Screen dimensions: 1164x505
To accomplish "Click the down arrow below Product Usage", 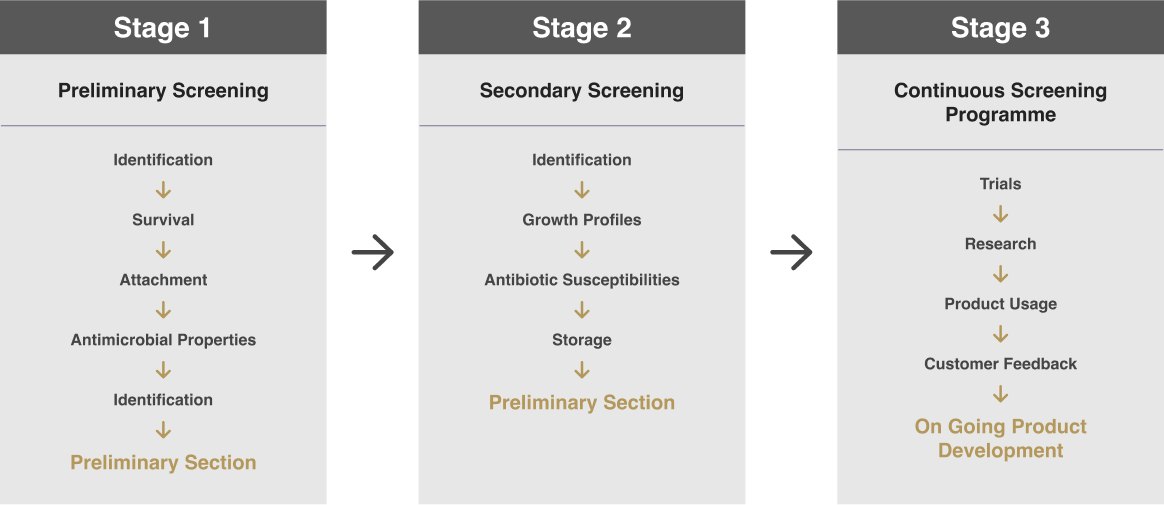I will tap(1000, 334).
